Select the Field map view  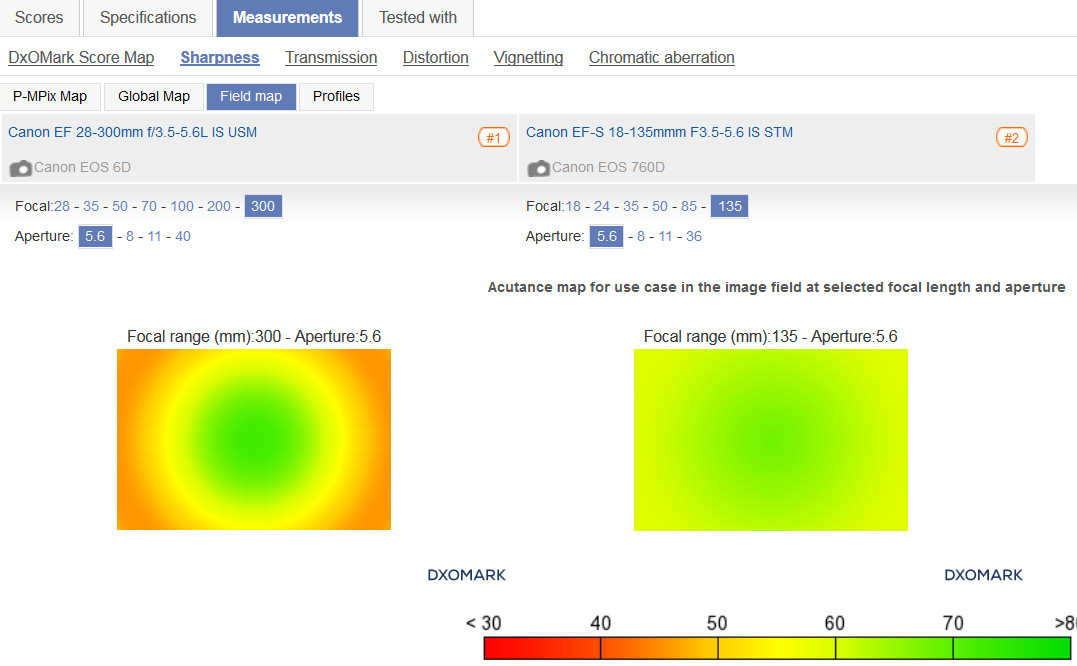251,97
